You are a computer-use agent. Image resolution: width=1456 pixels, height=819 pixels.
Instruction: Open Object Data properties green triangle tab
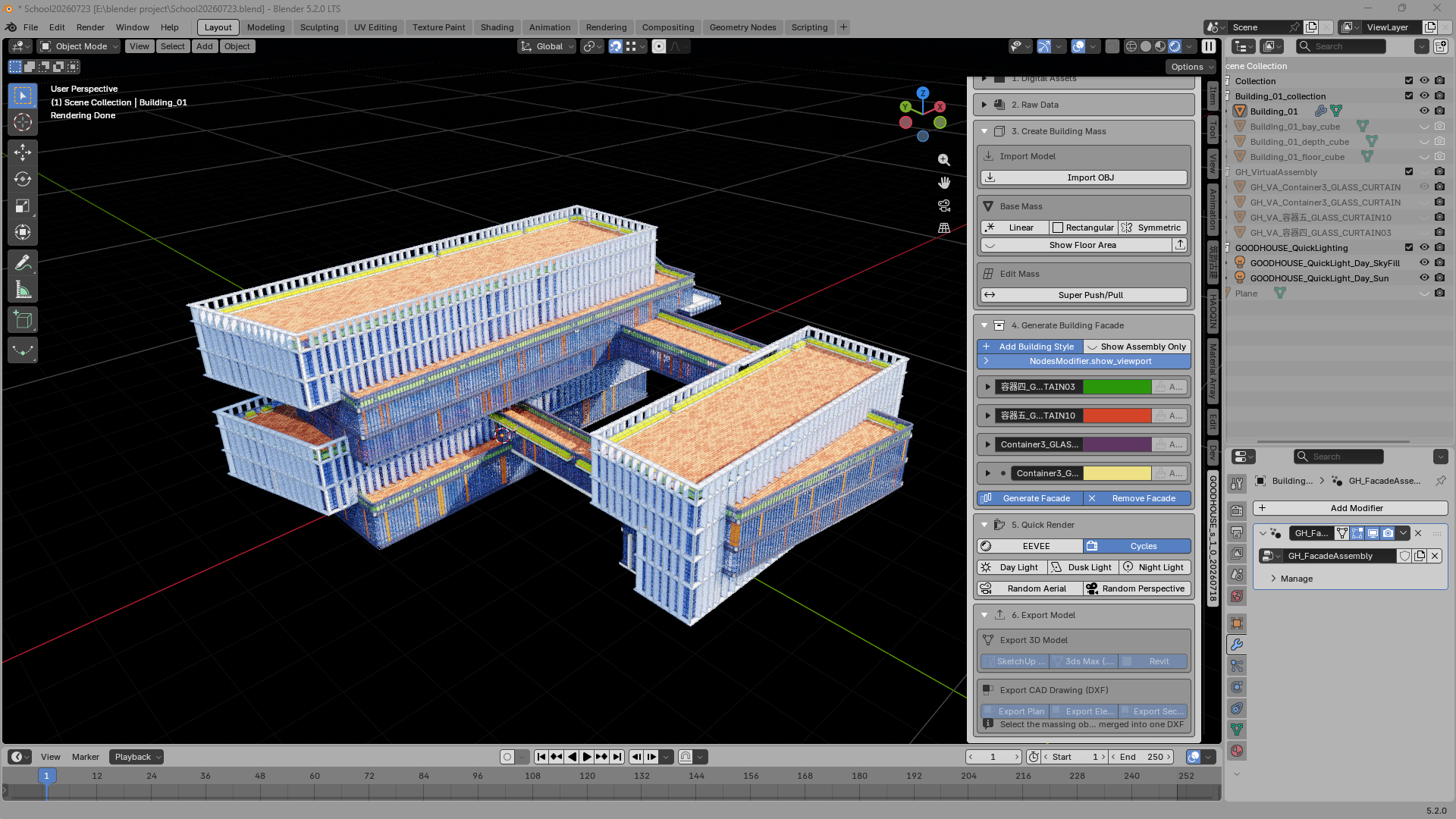click(1237, 730)
